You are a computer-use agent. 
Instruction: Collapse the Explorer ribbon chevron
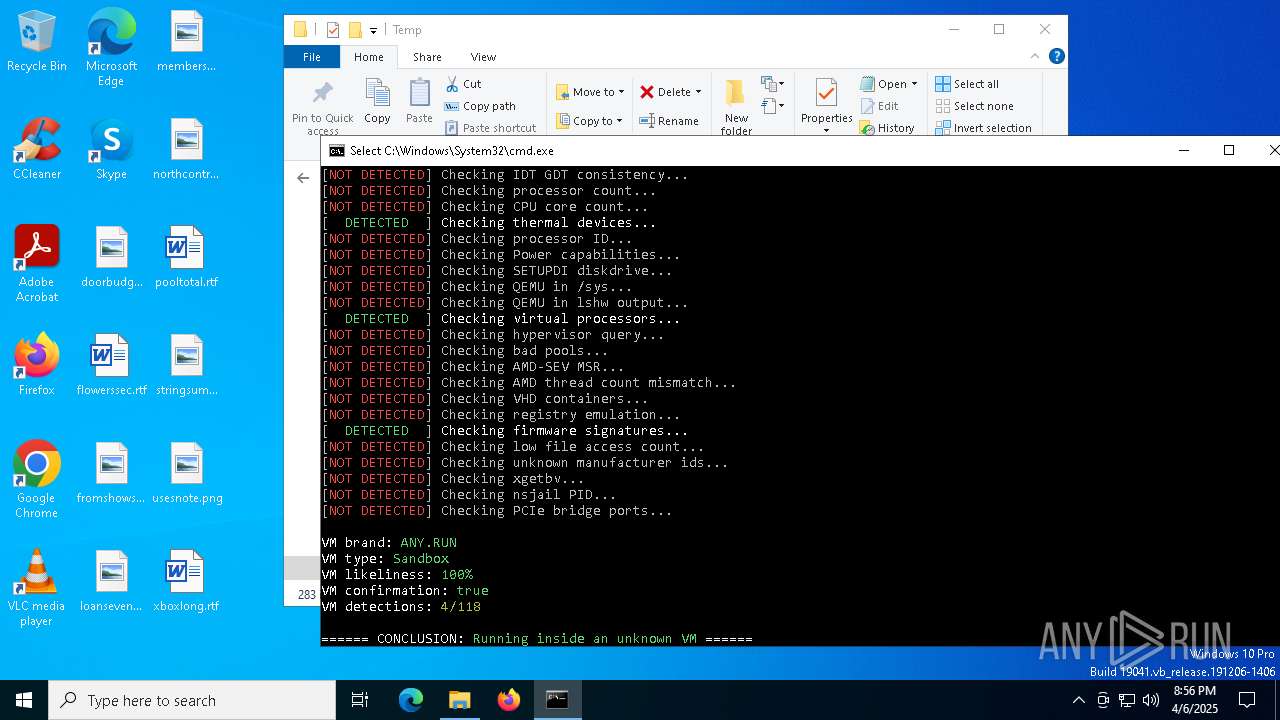click(x=1035, y=56)
